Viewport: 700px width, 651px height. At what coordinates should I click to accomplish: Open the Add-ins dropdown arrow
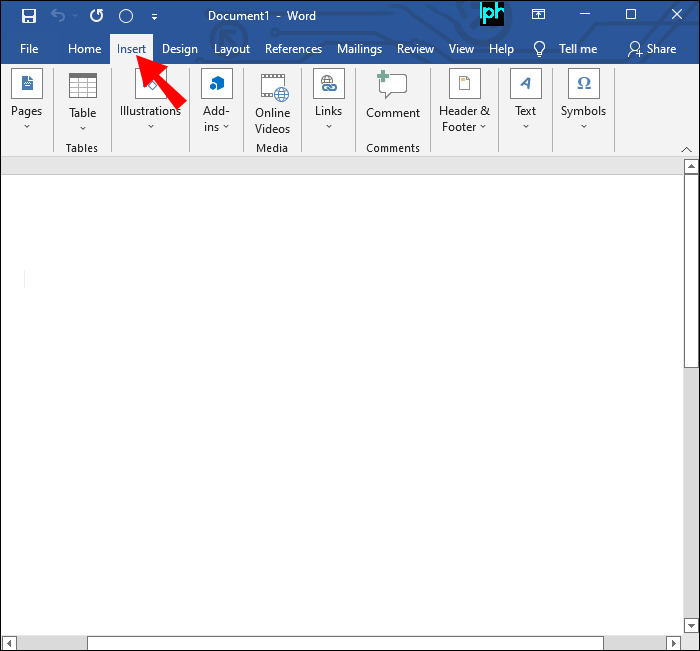(226, 127)
